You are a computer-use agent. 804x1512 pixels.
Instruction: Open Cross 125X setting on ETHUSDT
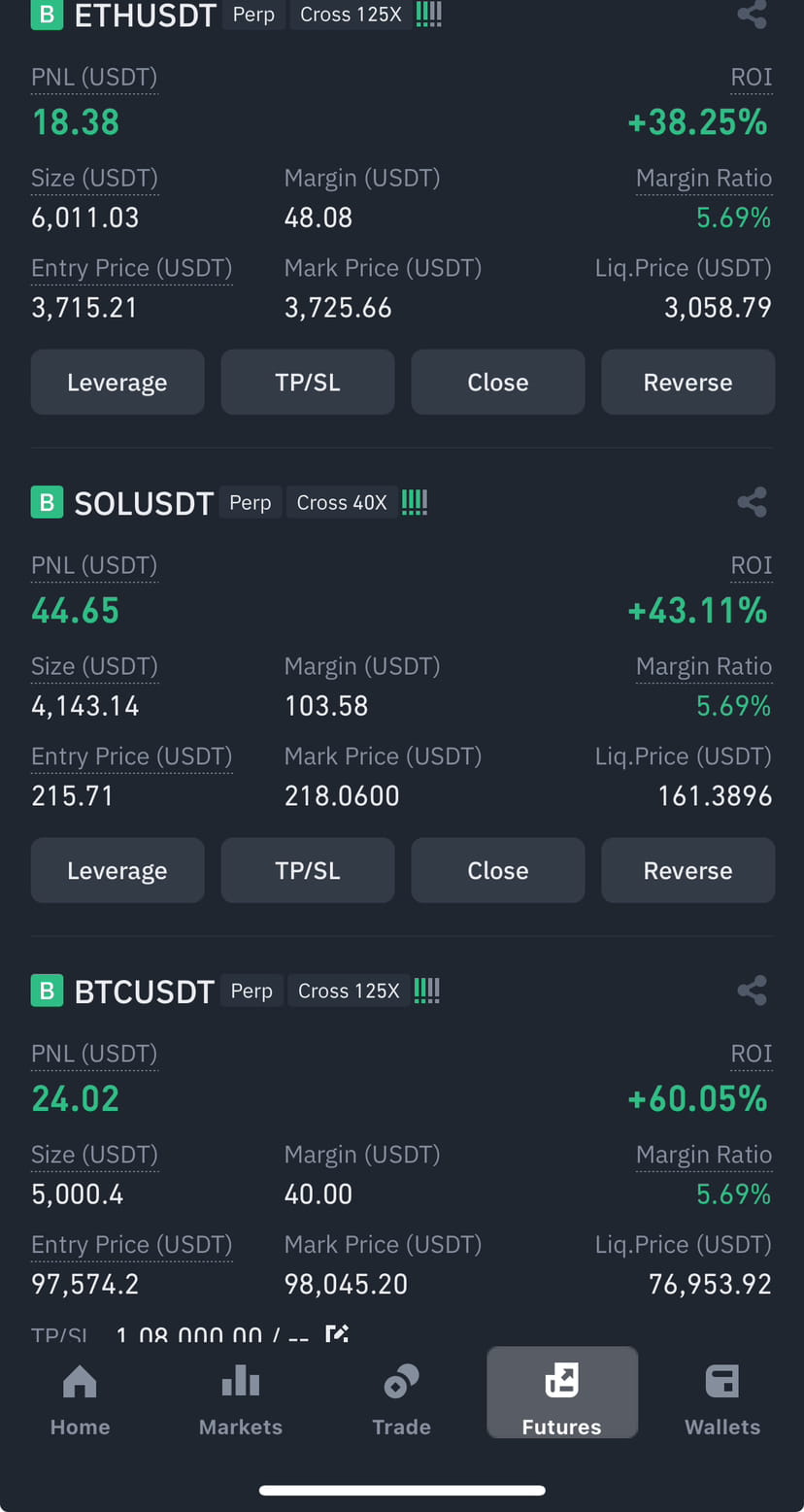pos(351,15)
